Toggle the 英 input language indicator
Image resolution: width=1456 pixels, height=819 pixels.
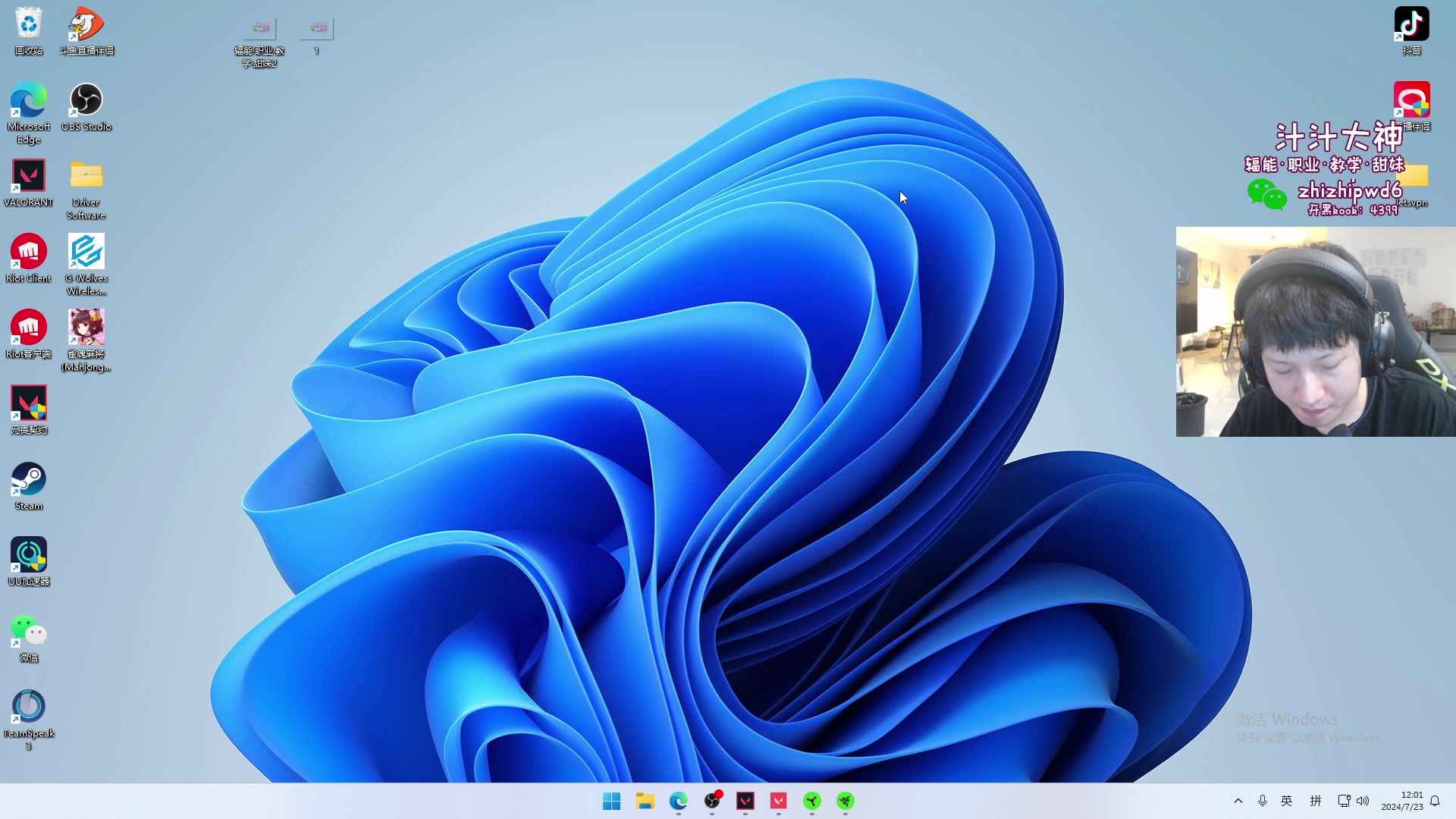coord(1287,801)
